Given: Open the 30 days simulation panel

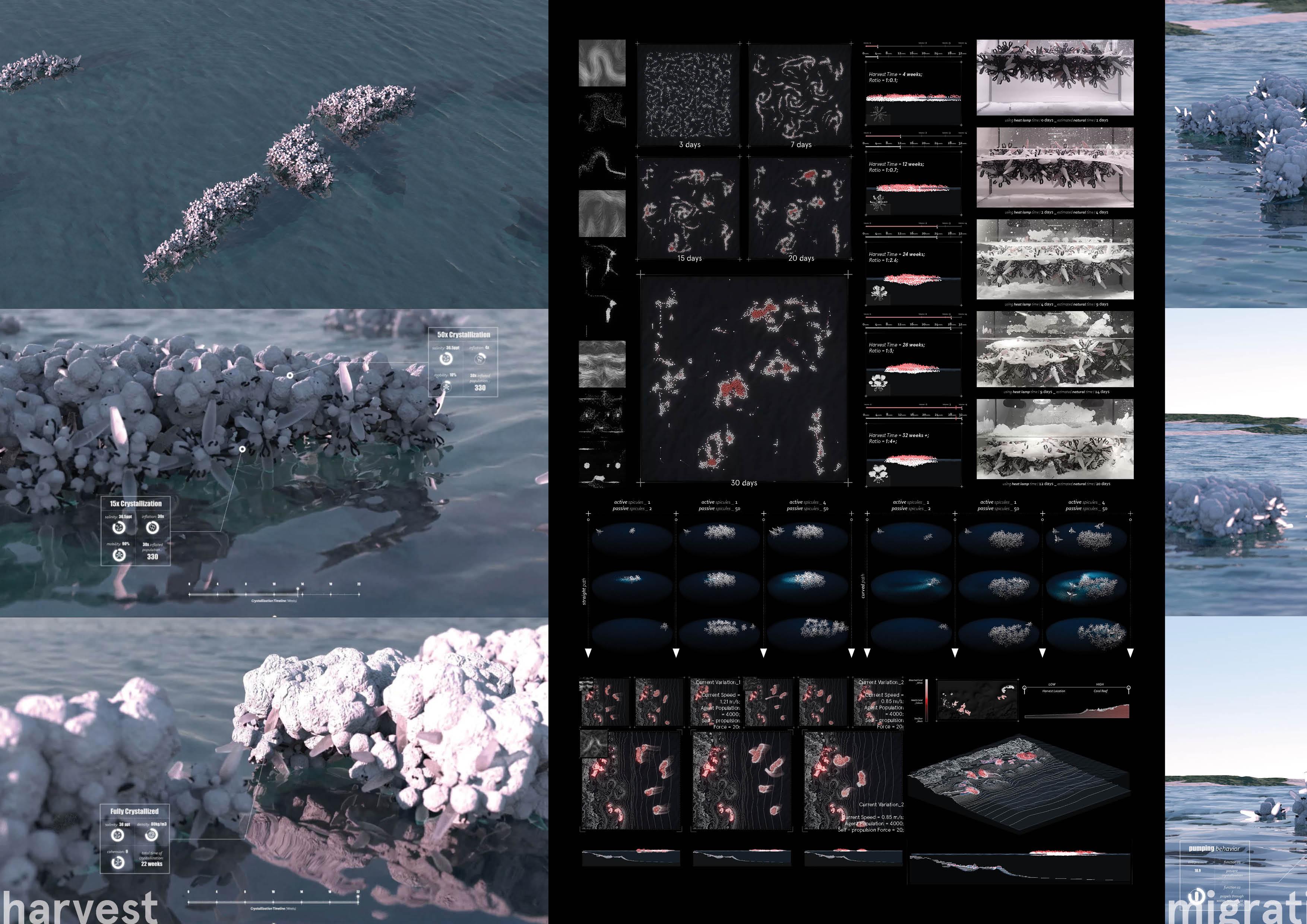Looking at the screenshot, I should pyautogui.click(x=743, y=379).
